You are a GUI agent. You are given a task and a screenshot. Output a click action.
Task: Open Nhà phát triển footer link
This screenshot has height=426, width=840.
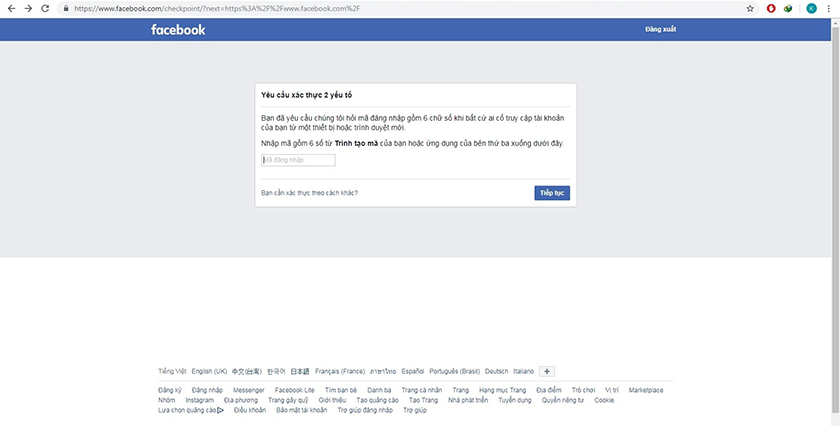tap(468, 400)
